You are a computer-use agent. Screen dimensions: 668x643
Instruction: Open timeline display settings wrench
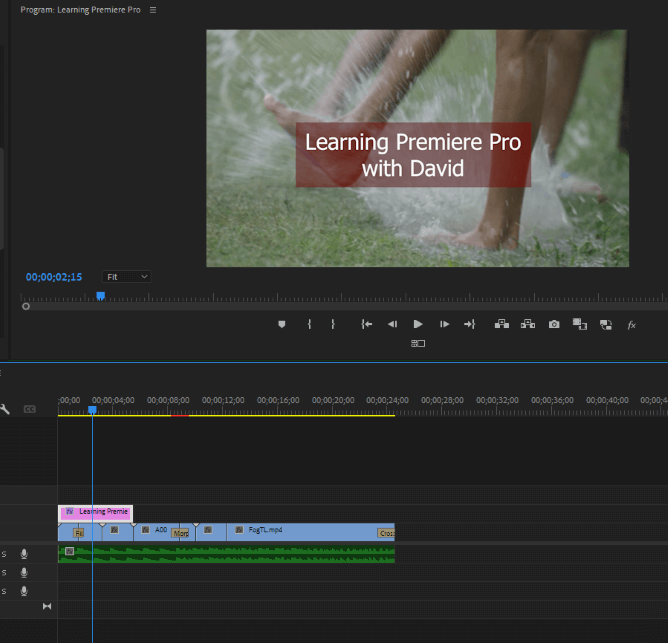pos(5,409)
